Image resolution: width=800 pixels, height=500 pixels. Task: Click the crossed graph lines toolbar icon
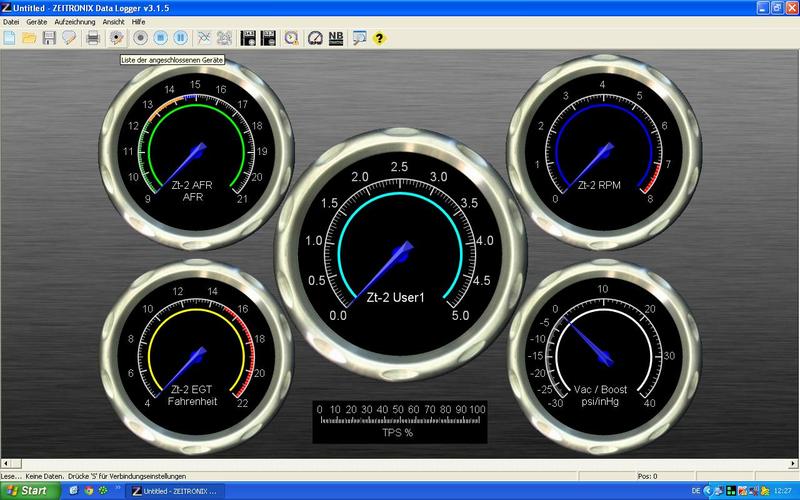[x=204, y=38]
